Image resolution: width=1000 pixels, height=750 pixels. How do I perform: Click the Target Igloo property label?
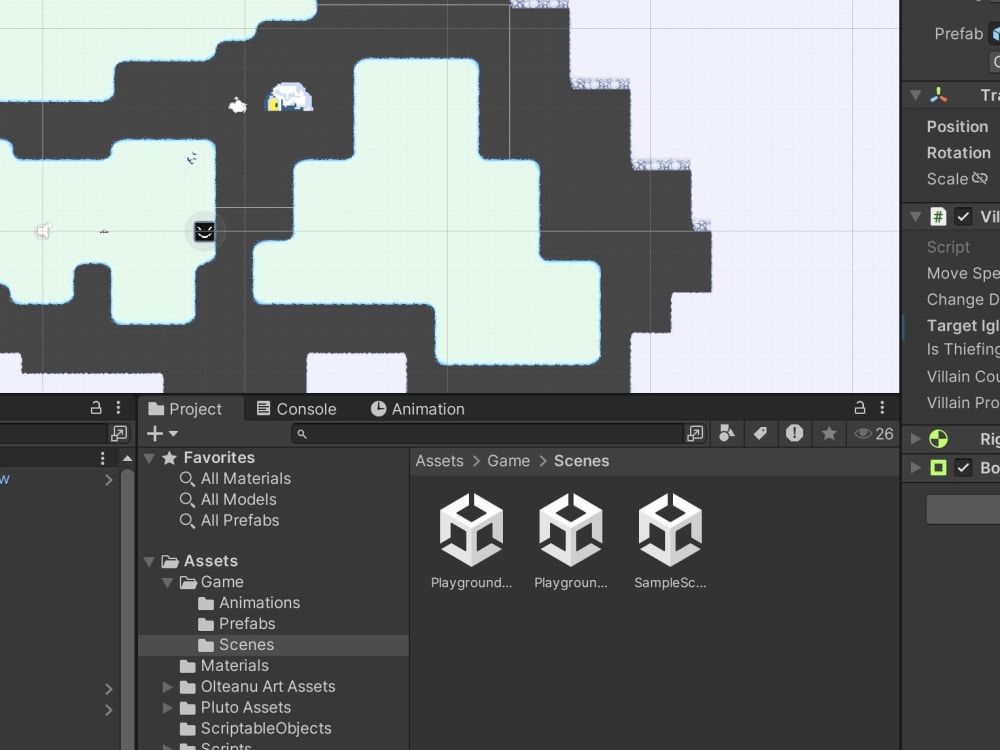(x=963, y=325)
